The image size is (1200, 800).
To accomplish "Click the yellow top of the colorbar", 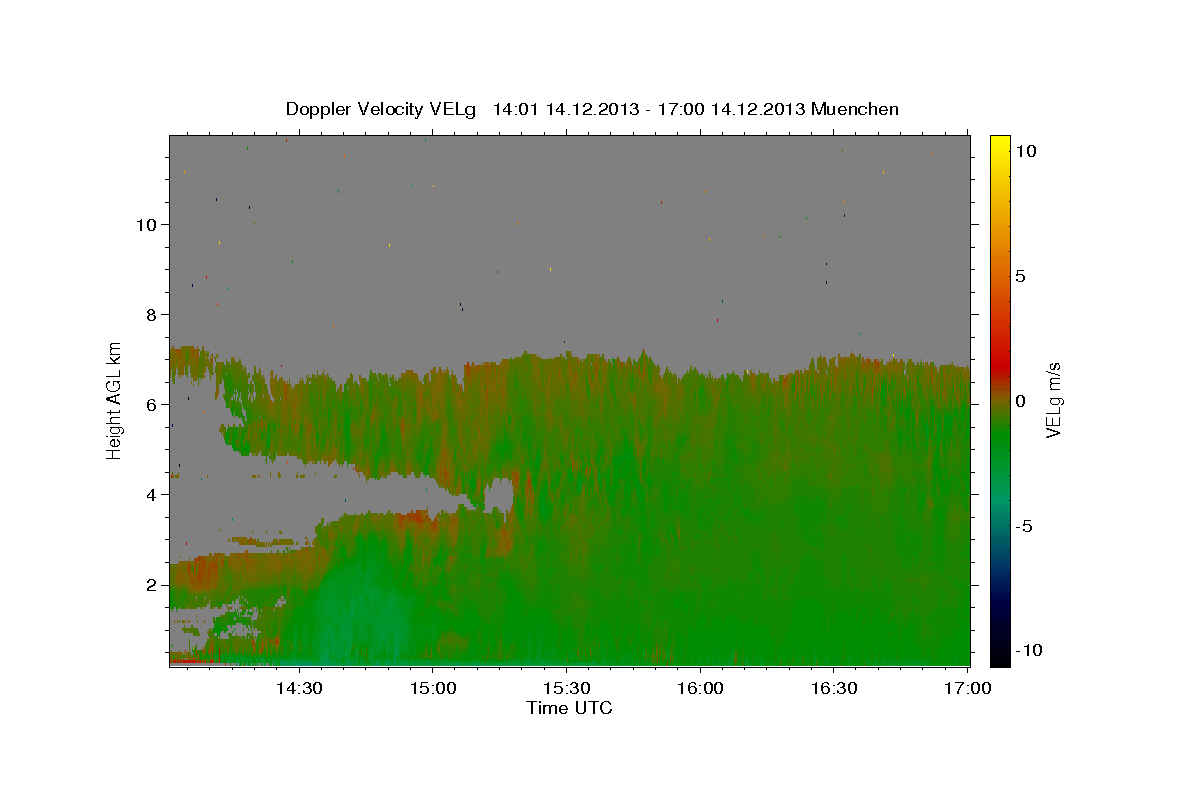I will coord(1000,145).
